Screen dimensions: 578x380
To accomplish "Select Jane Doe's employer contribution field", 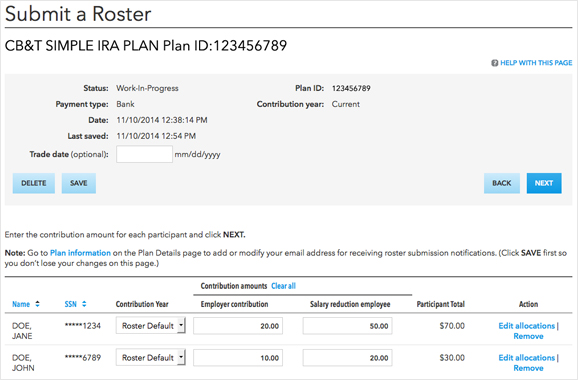I will [x=238, y=326].
